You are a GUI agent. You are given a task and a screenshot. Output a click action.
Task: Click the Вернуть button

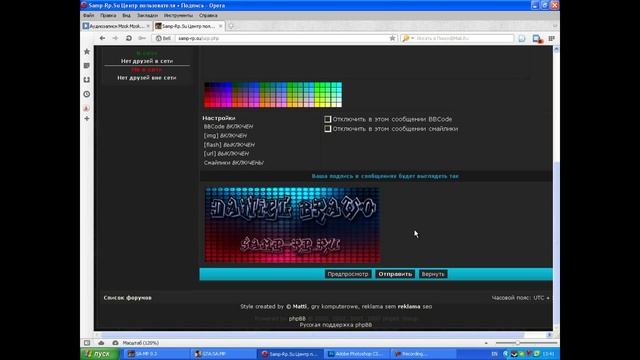coord(433,274)
